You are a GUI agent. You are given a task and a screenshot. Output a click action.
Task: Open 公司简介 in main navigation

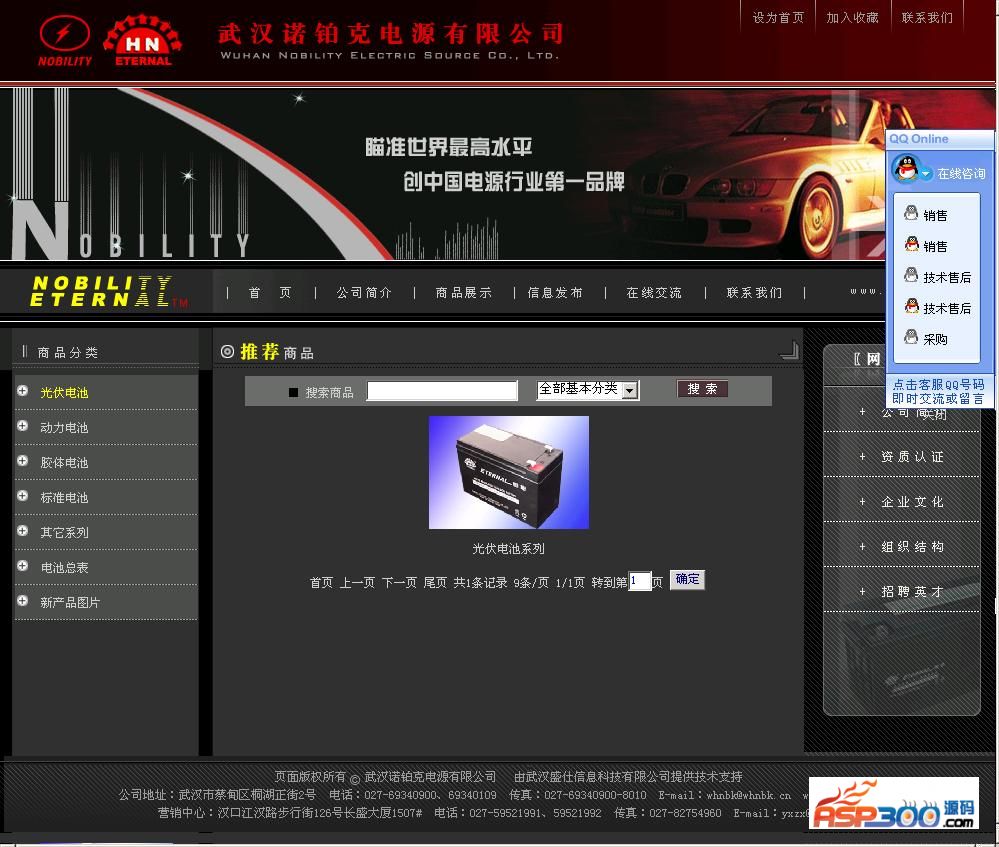click(x=364, y=293)
